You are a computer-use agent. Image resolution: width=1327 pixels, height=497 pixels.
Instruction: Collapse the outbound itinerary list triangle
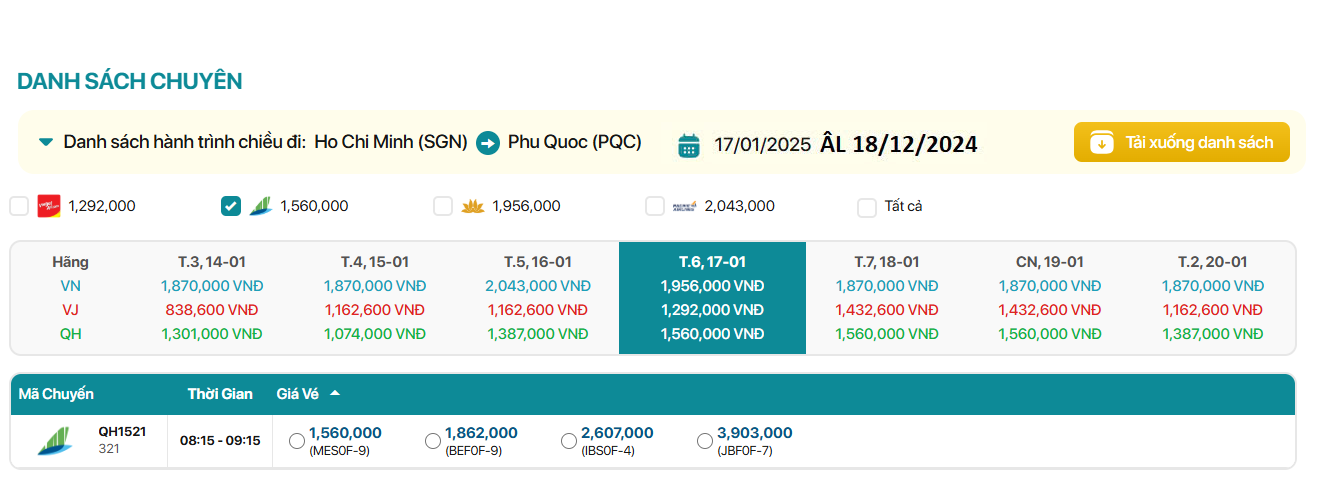click(x=45, y=142)
